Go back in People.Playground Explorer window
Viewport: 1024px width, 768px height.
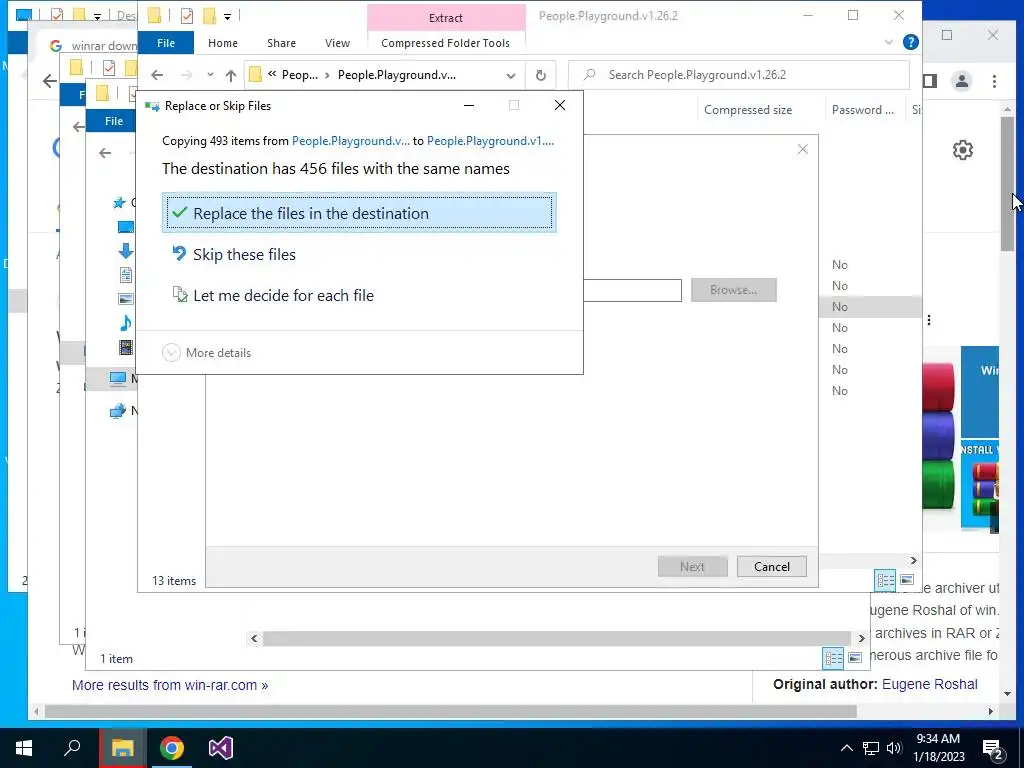pos(157,75)
